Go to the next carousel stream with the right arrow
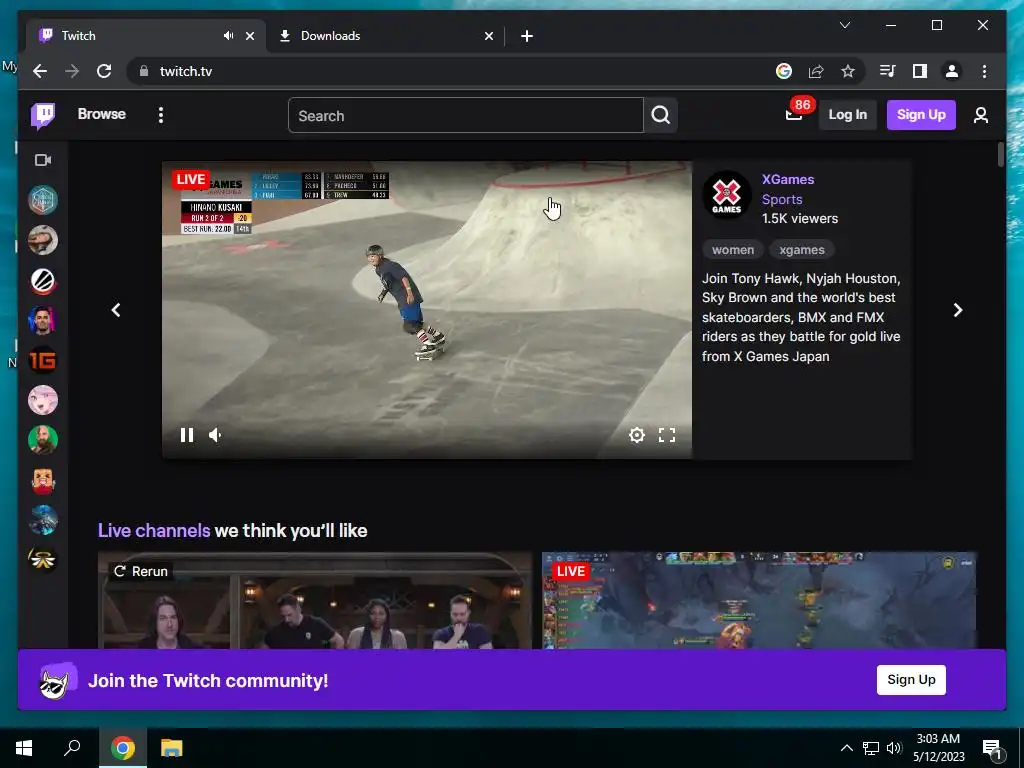 tap(957, 310)
